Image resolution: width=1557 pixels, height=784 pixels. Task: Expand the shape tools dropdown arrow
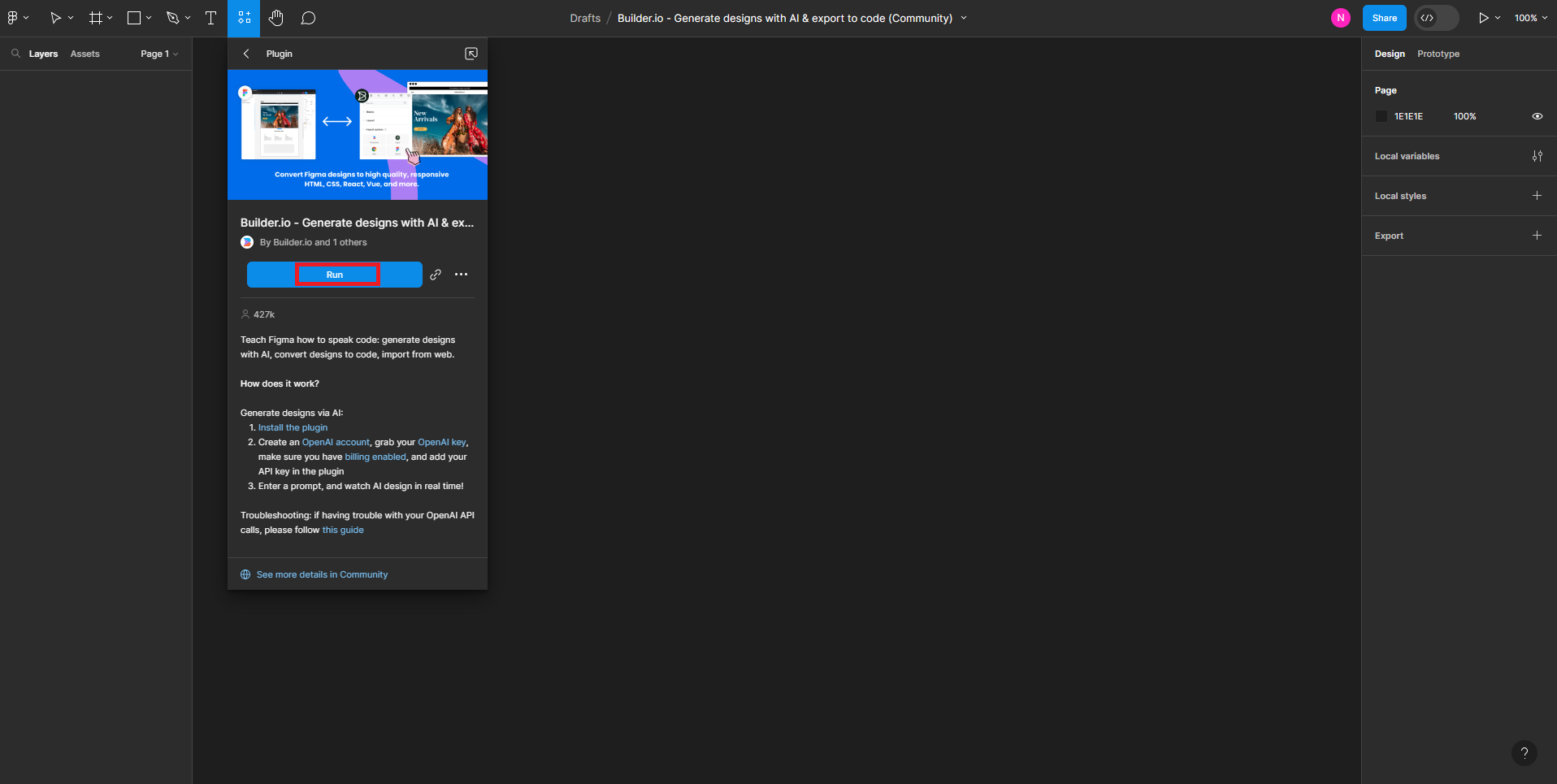[x=149, y=18]
